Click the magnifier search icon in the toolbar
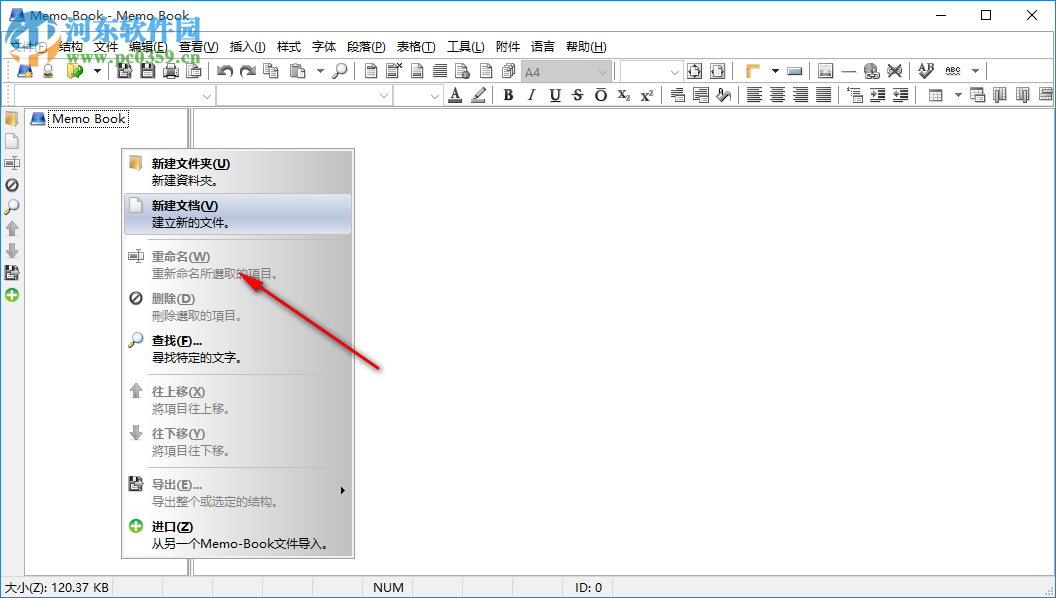The height and width of the screenshot is (598, 1056). click(340, 71)
